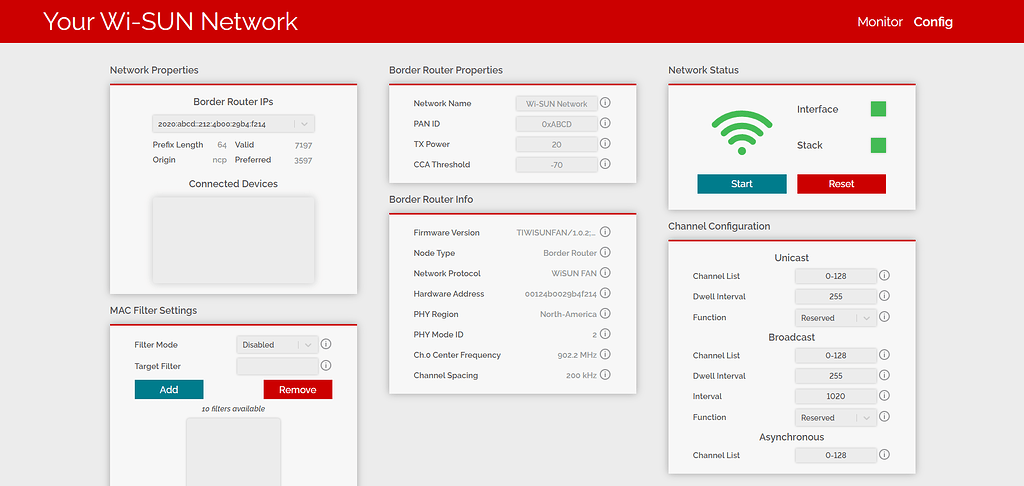
Task: Click the MAC filter list box
Action: pyautogui.click(x=234, y=452)
